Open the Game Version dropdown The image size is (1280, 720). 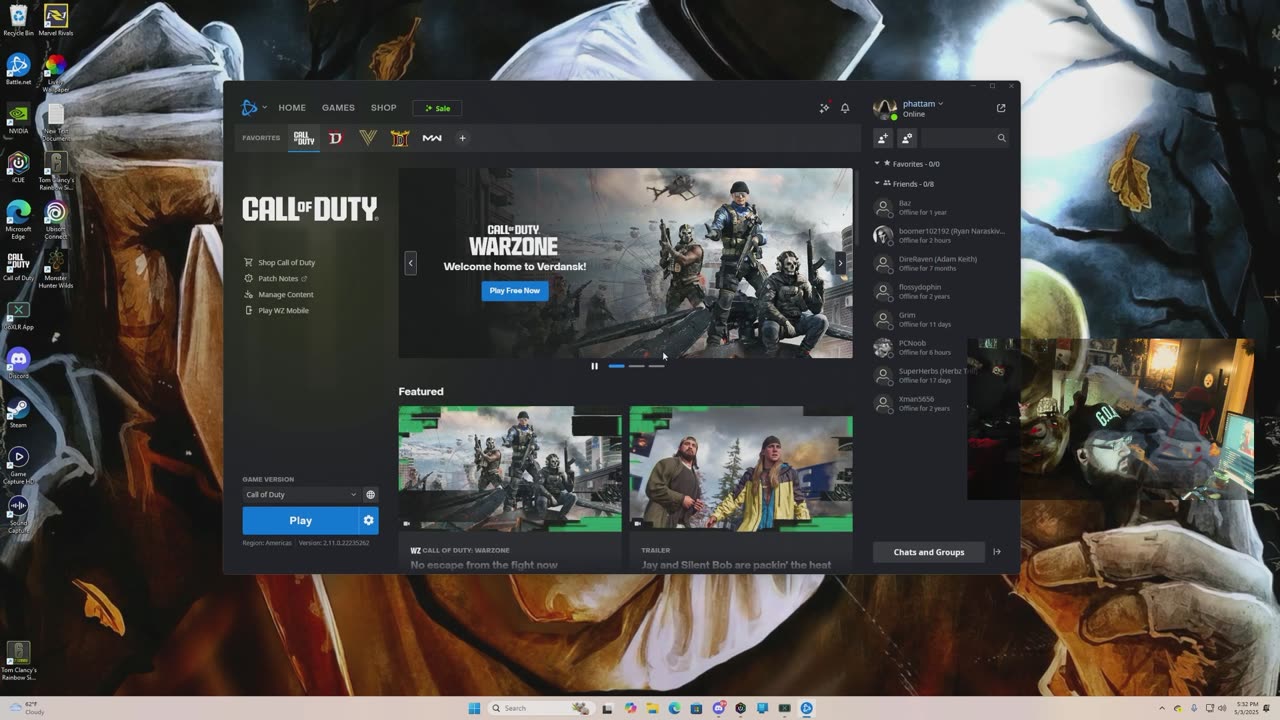(301, 495)
